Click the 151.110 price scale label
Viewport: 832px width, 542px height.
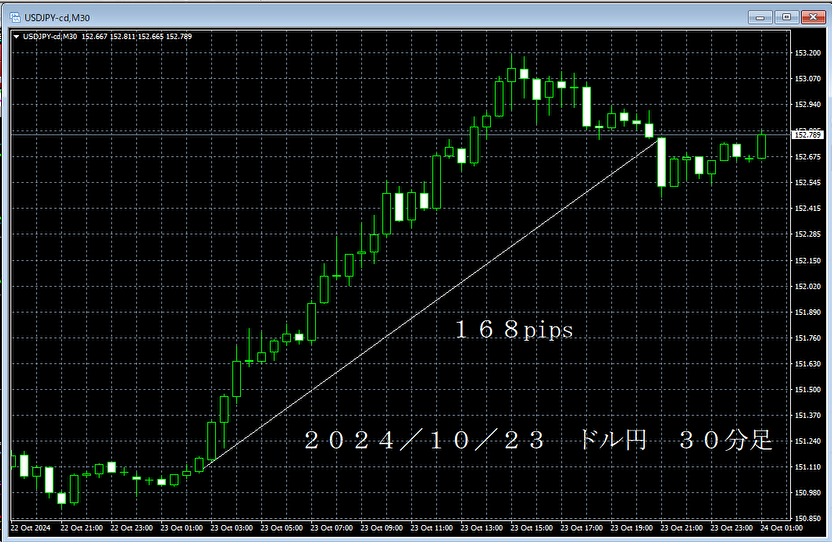[x=808, y=467]
